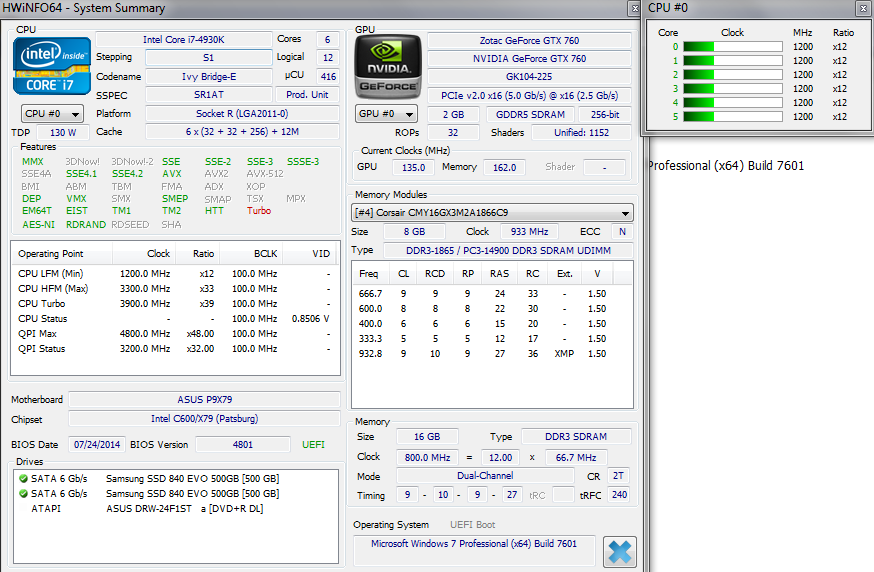Expand the Corsair memory module dropdown
Image resolution: width=874 pixels, height=572 pixels.
point(492,212)
